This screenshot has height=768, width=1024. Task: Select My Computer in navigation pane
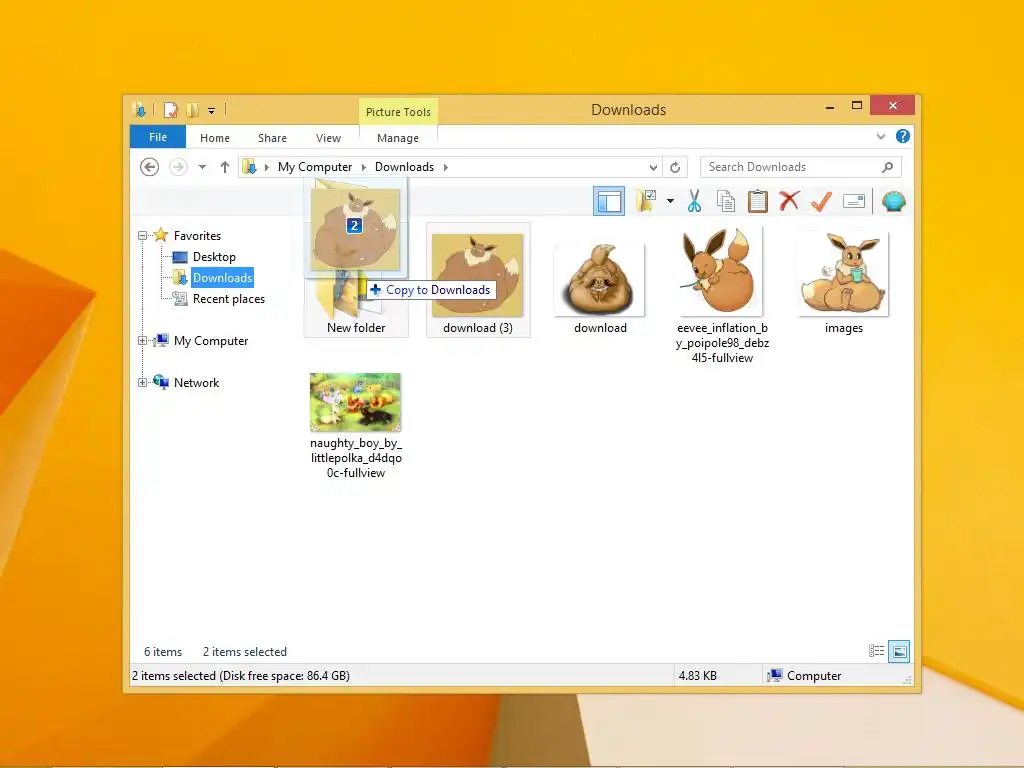coord(211,341)
